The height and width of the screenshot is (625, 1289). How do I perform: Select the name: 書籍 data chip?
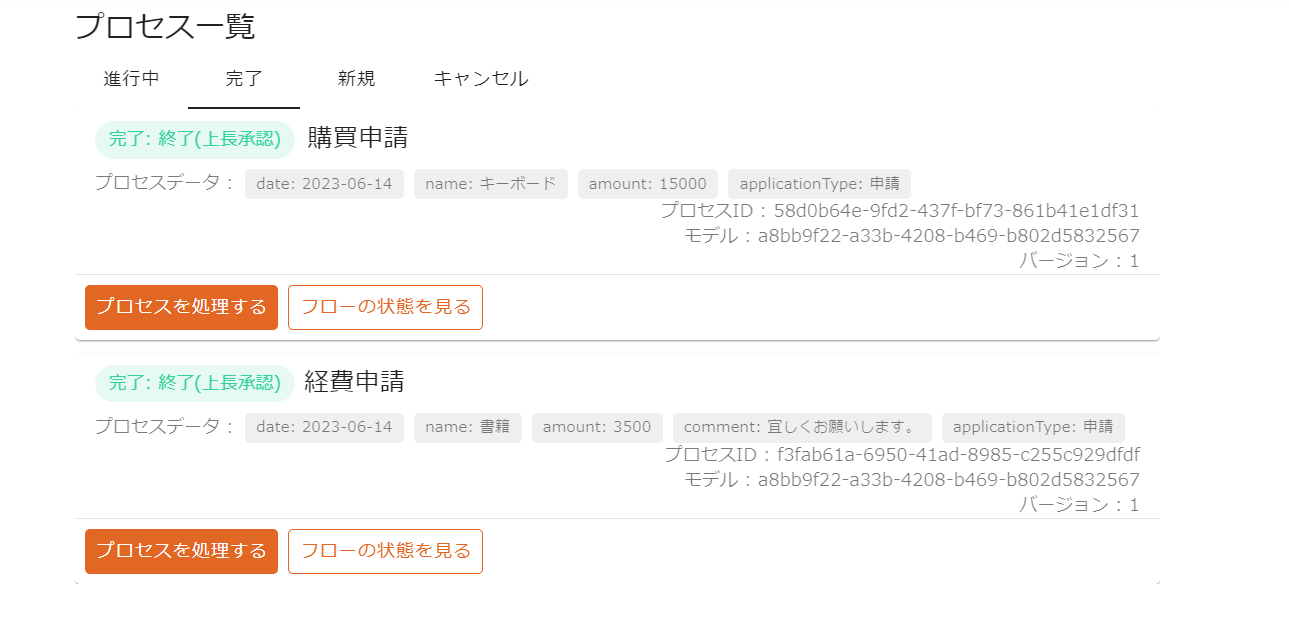(468, 428)
